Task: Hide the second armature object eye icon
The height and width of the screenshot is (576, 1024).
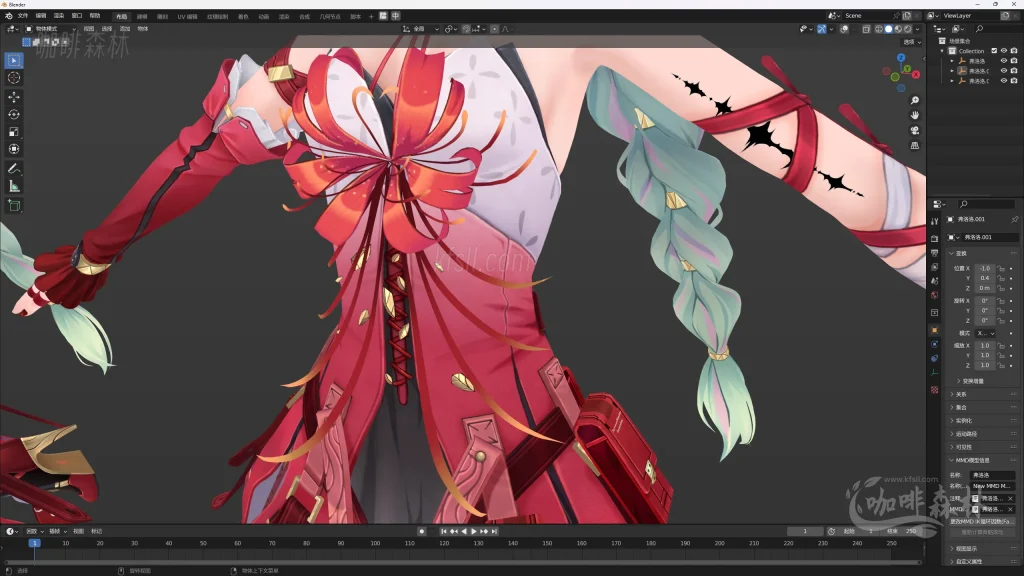Action: coord(1004,71)
